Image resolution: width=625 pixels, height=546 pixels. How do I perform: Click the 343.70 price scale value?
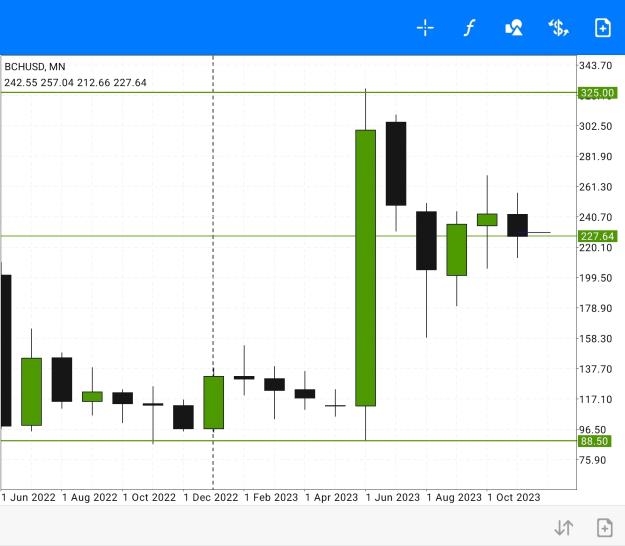(x=595, y=65)
